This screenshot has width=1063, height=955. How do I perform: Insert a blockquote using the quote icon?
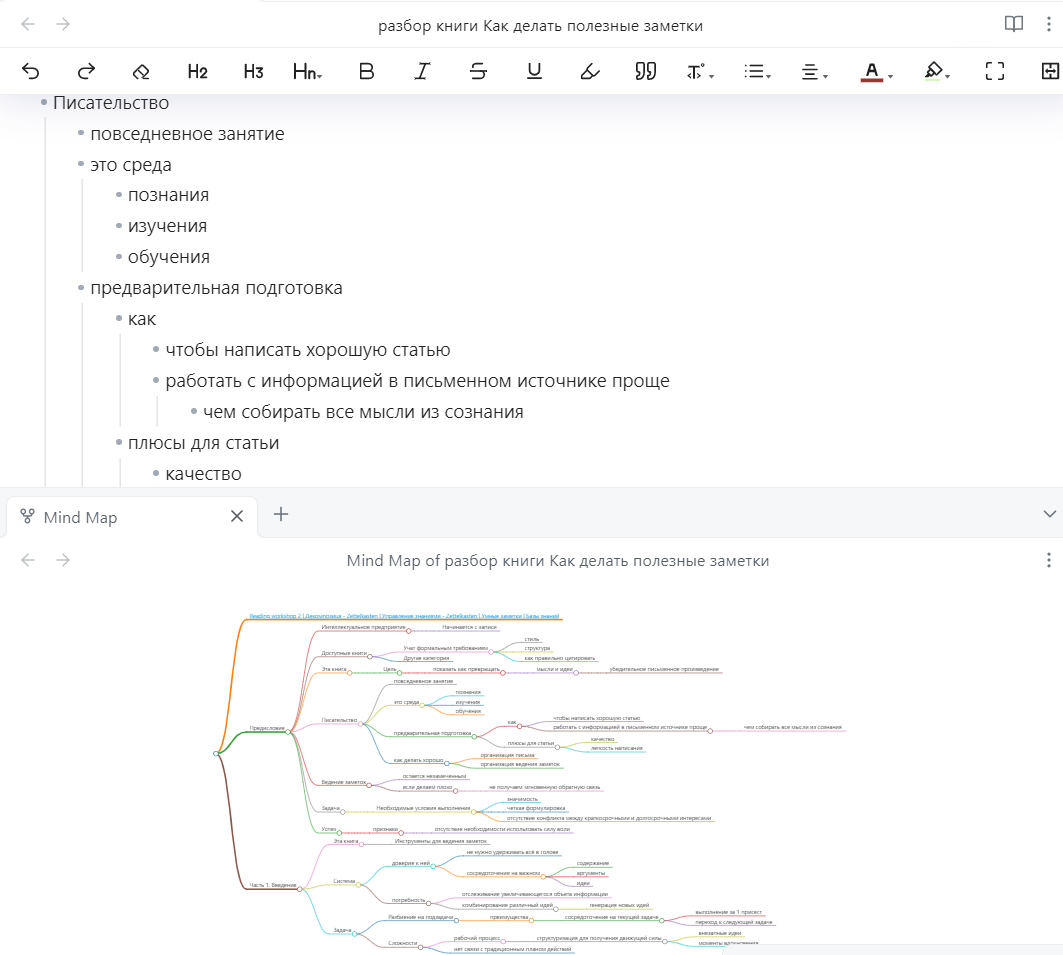[645, 71]
